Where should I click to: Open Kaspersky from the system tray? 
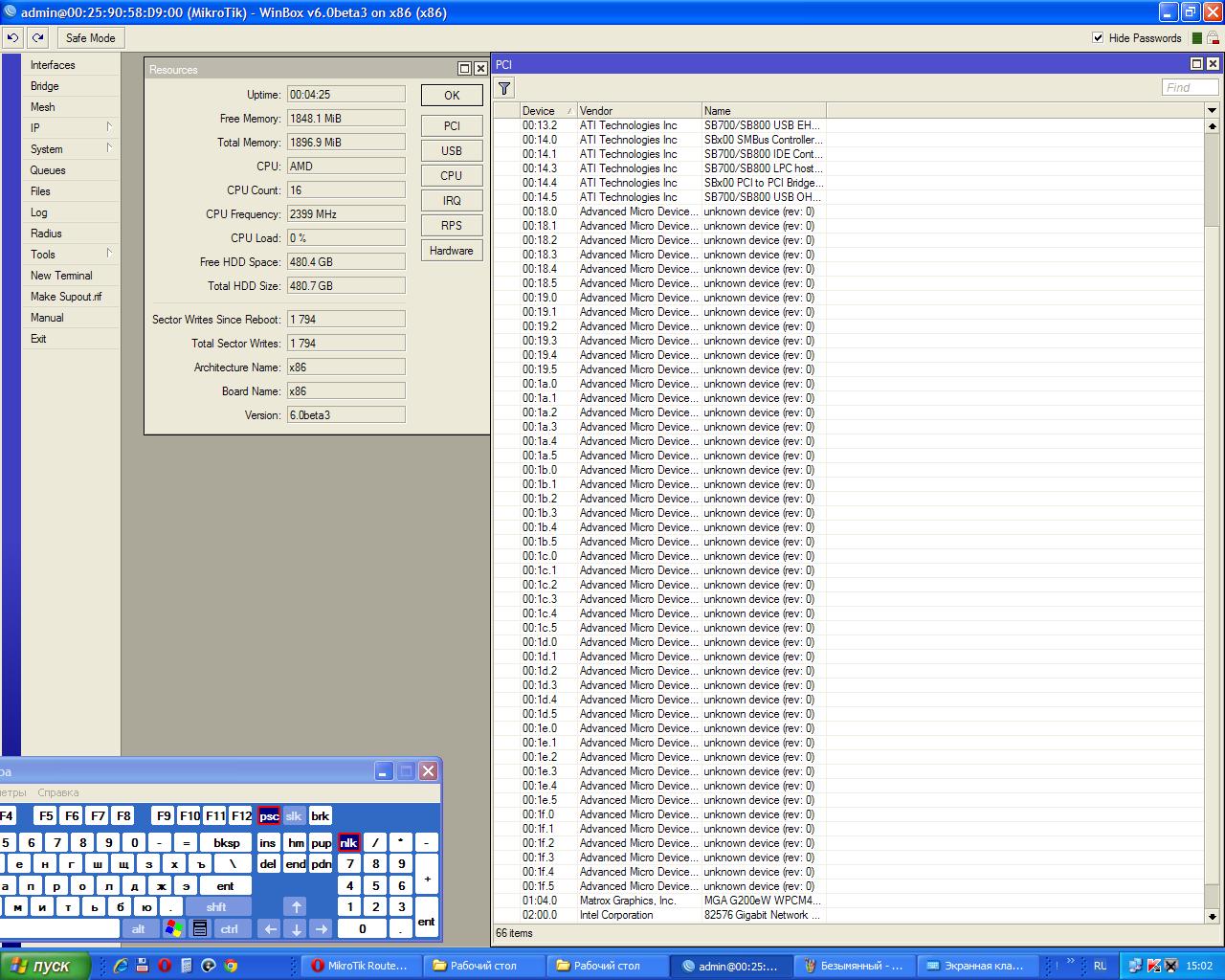click(x=1153, y=966)
